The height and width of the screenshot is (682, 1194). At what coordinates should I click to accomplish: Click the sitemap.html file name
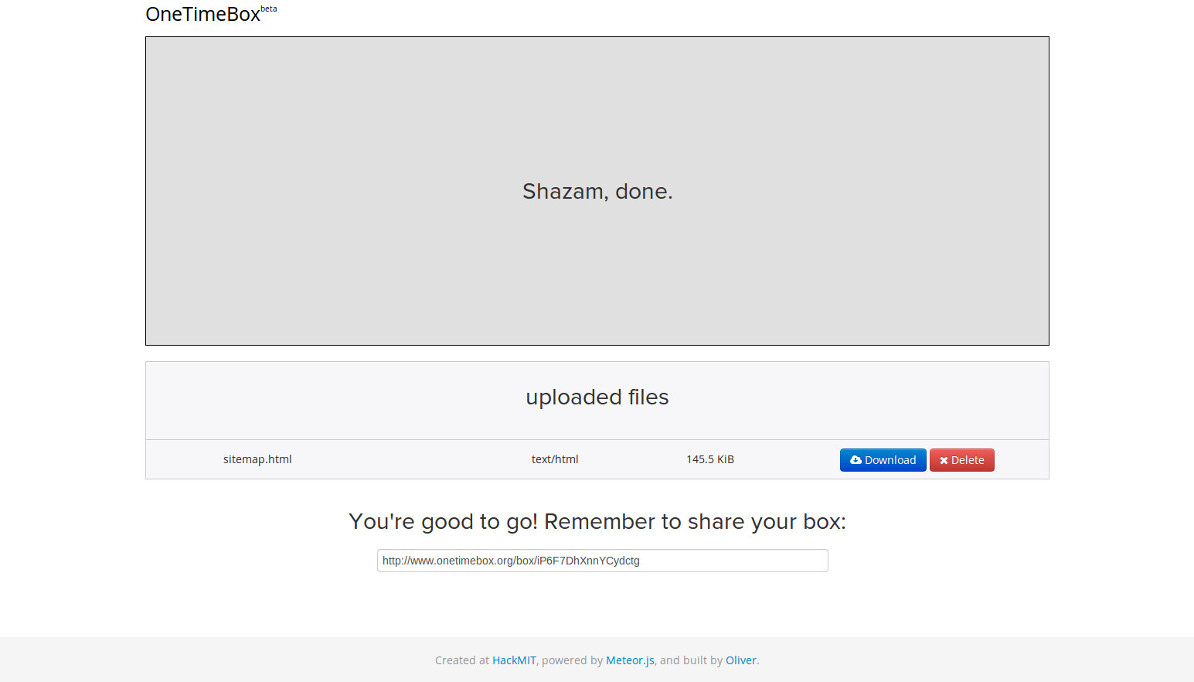click(257, 459)
